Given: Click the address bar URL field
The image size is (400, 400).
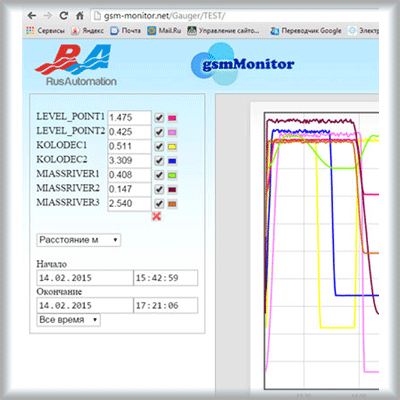Looking at the screenshot, I should click(233, 16).
